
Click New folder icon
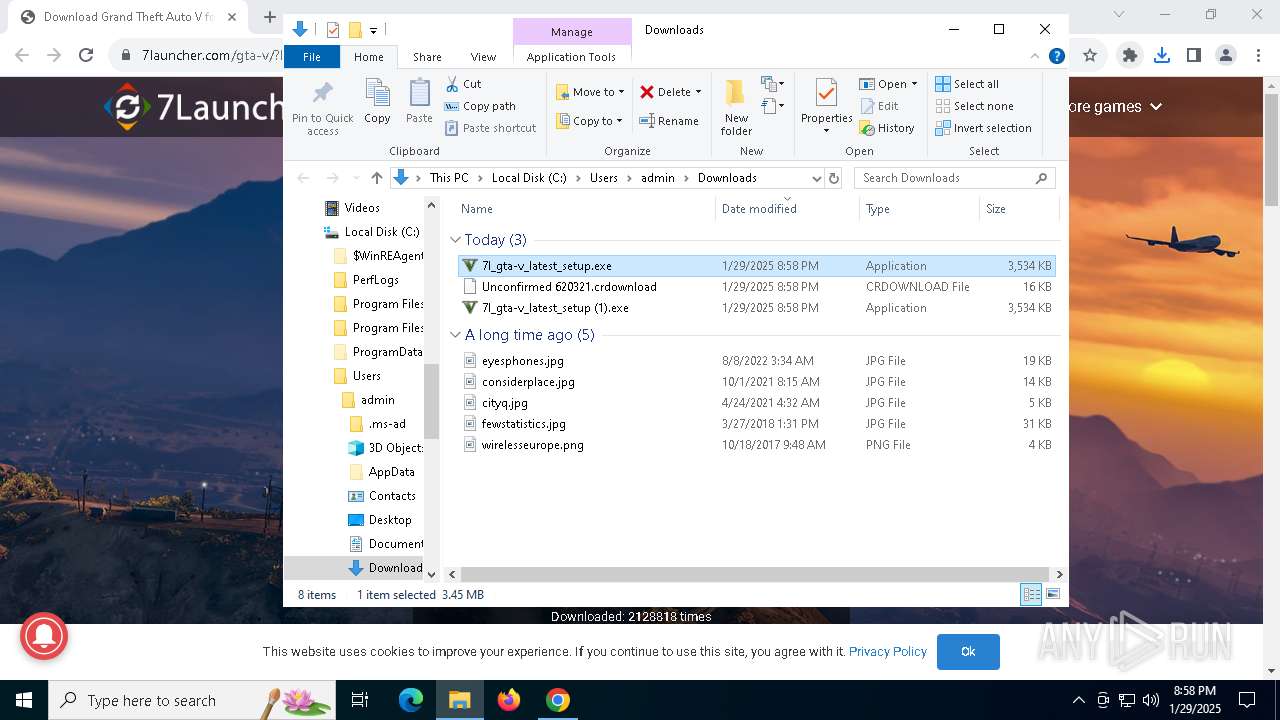point(736,93)
